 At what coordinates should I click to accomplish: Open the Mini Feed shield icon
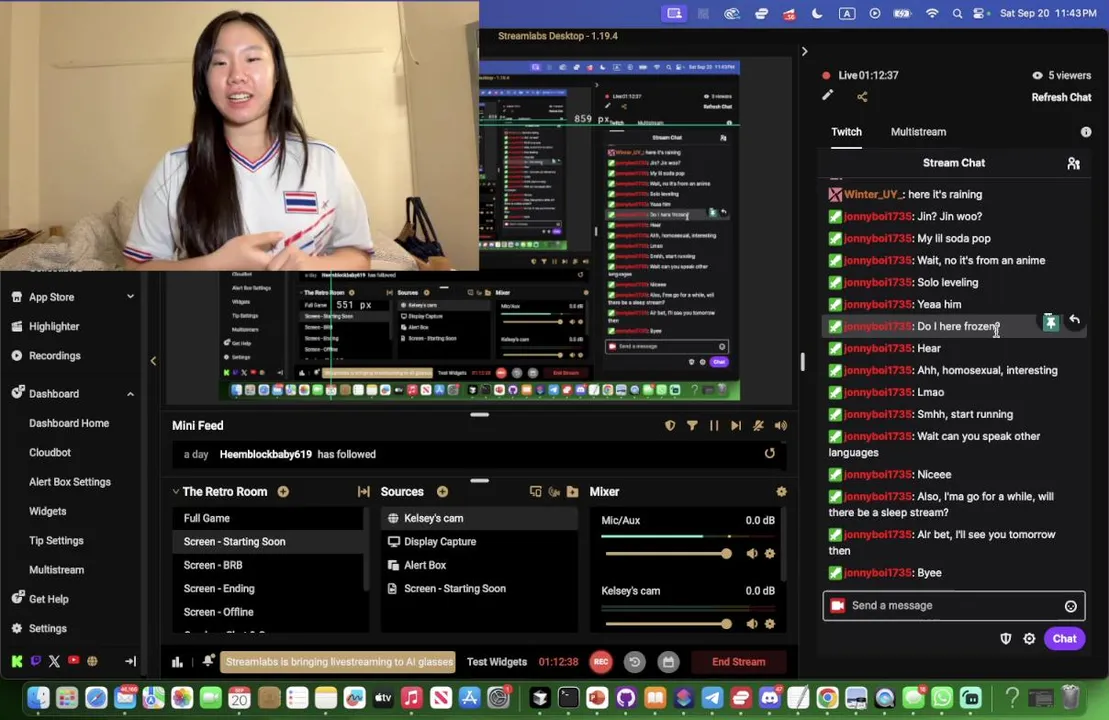[670, 425]
